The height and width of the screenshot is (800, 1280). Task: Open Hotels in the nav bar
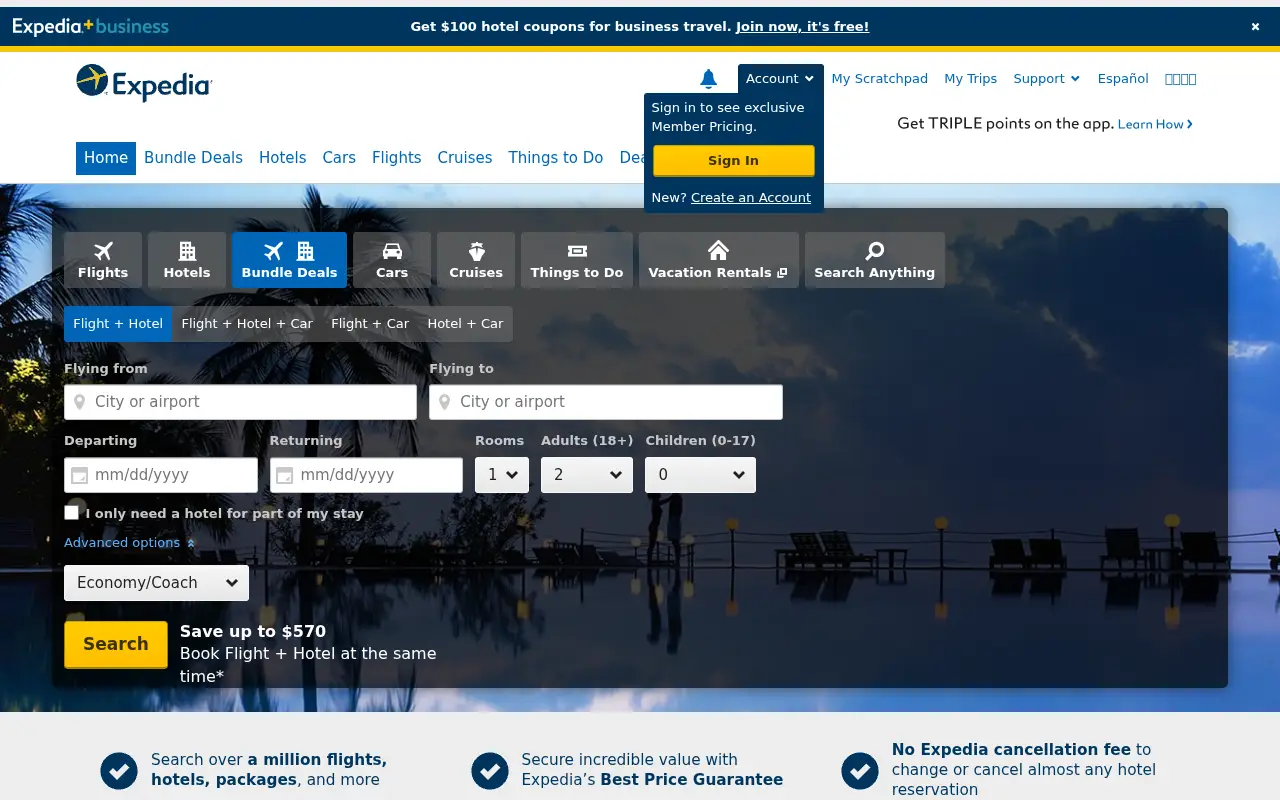[282, 158]
